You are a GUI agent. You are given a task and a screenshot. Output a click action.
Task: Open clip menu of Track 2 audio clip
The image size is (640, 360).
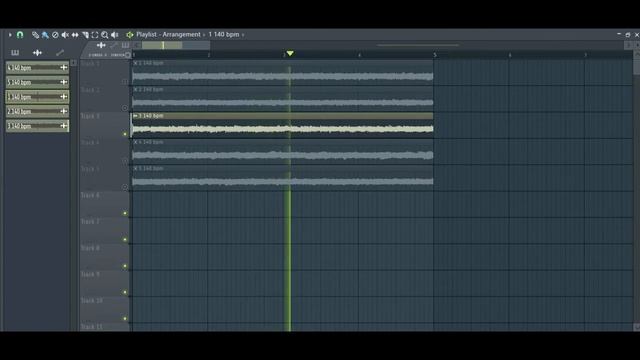pos(136,89)
